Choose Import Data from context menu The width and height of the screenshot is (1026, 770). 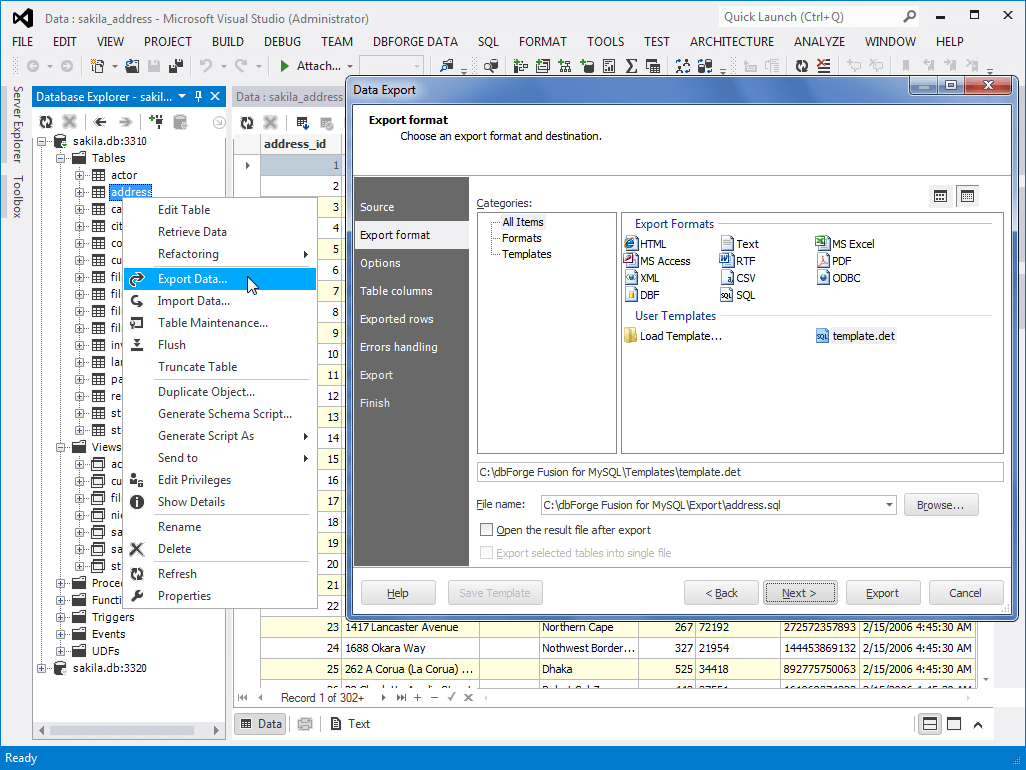194,301
